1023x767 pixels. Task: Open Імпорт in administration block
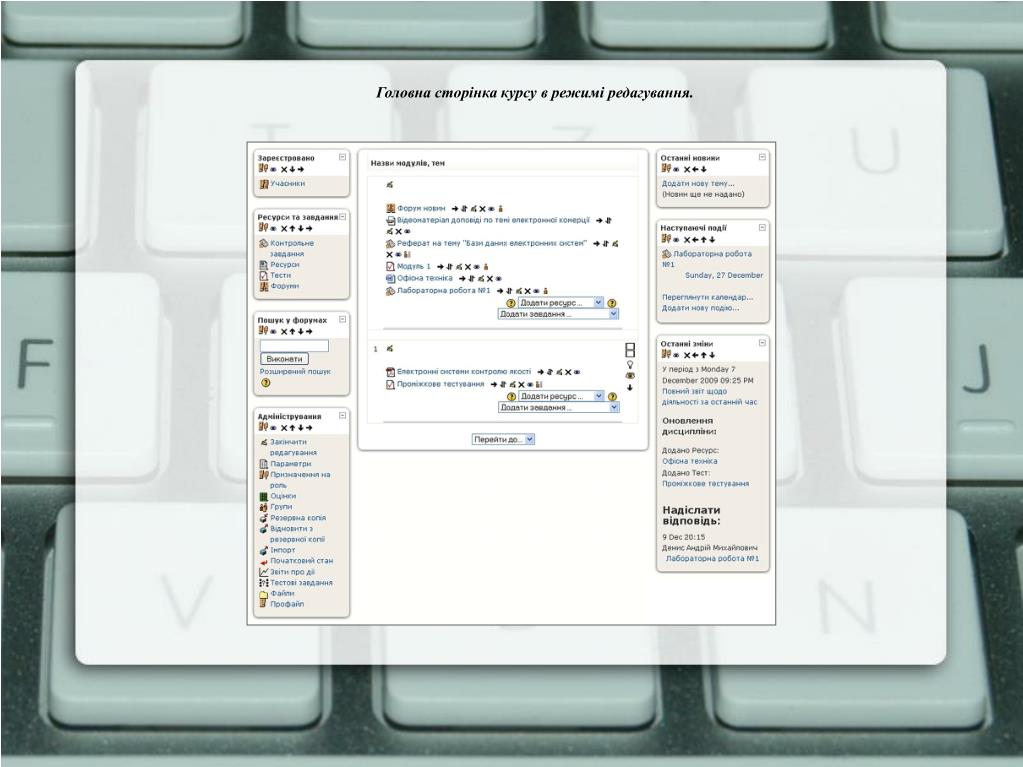point(282,550)
